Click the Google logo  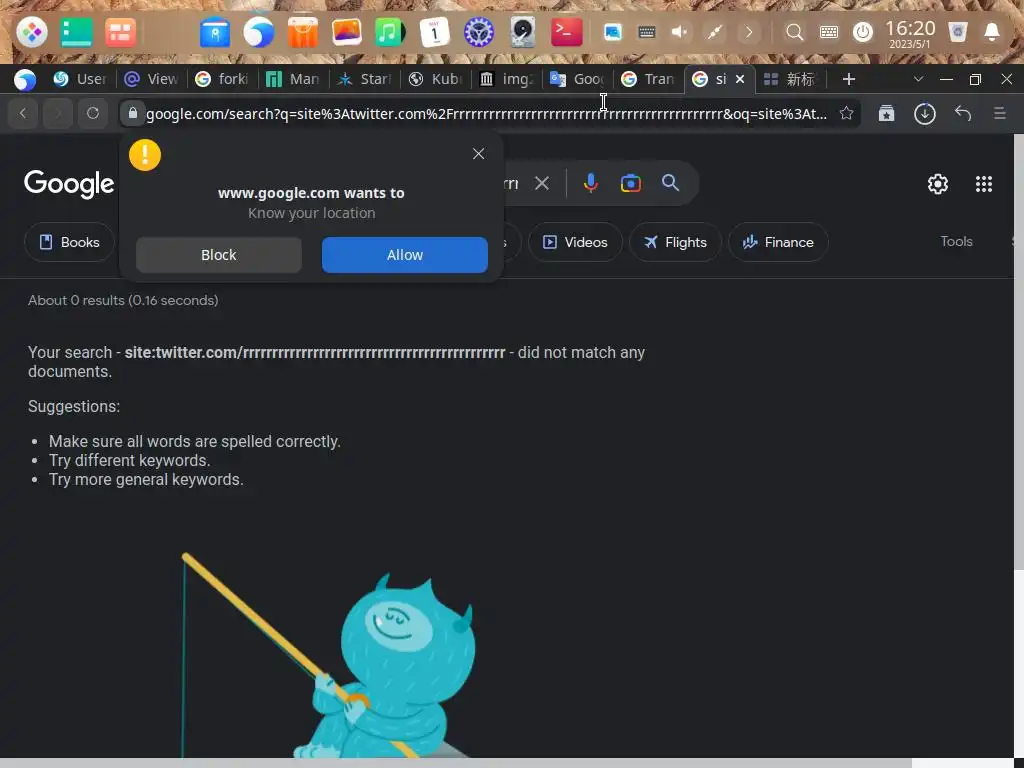click(x=69, y=184)
